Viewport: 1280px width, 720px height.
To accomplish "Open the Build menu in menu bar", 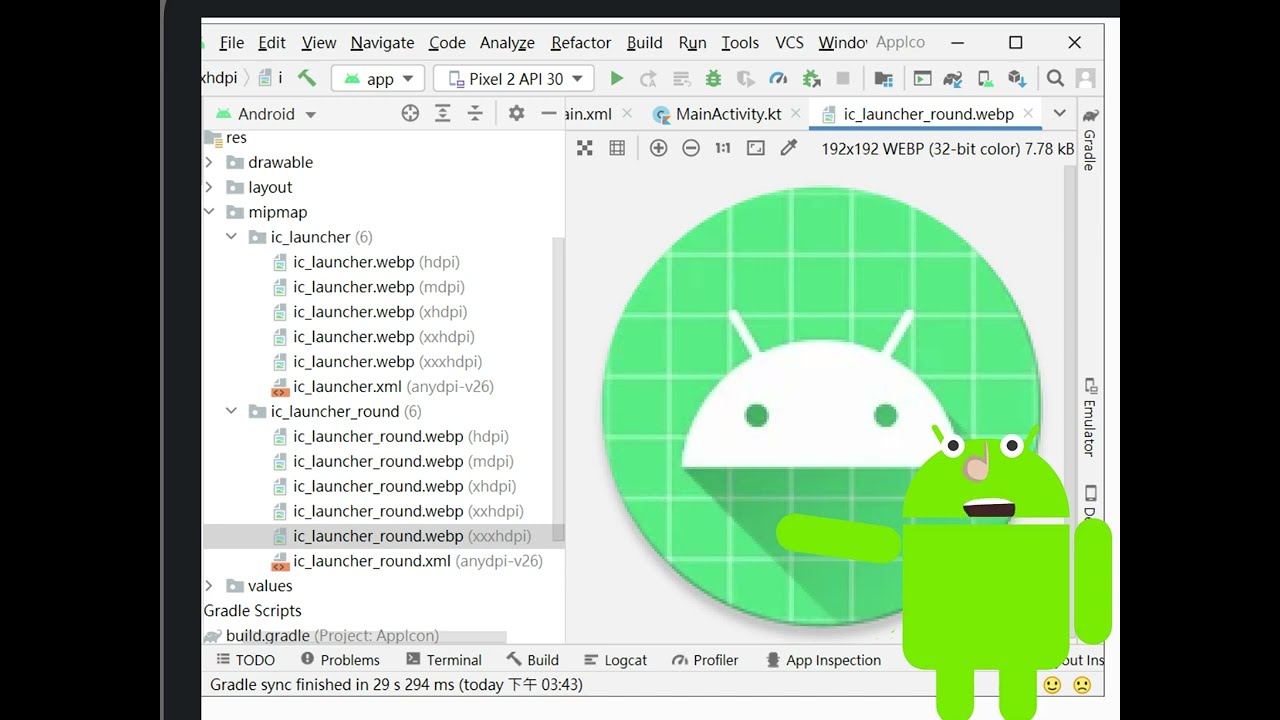I will [x=644, y=43].
